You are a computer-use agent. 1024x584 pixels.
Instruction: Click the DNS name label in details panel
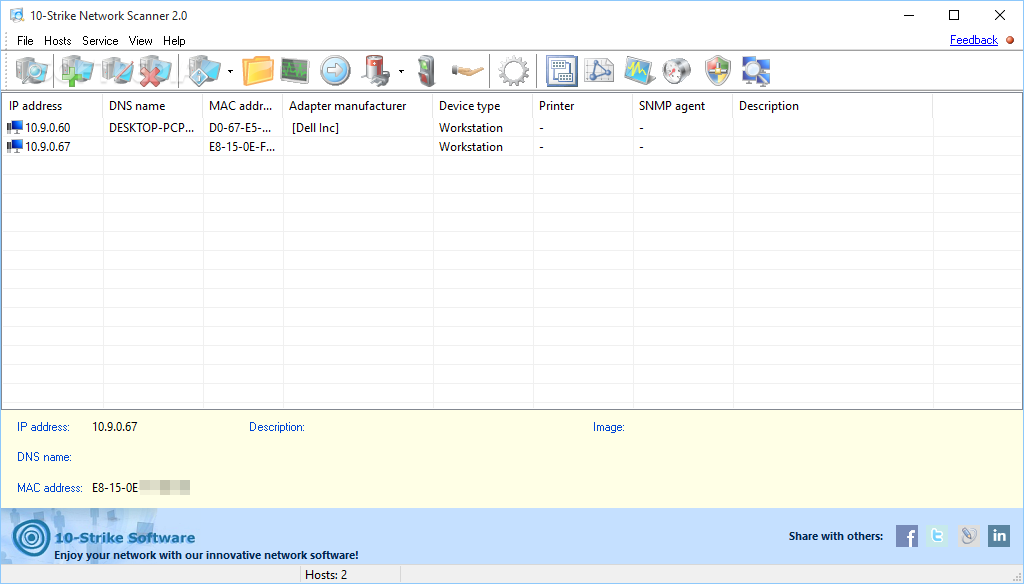[x=44, y=457]
